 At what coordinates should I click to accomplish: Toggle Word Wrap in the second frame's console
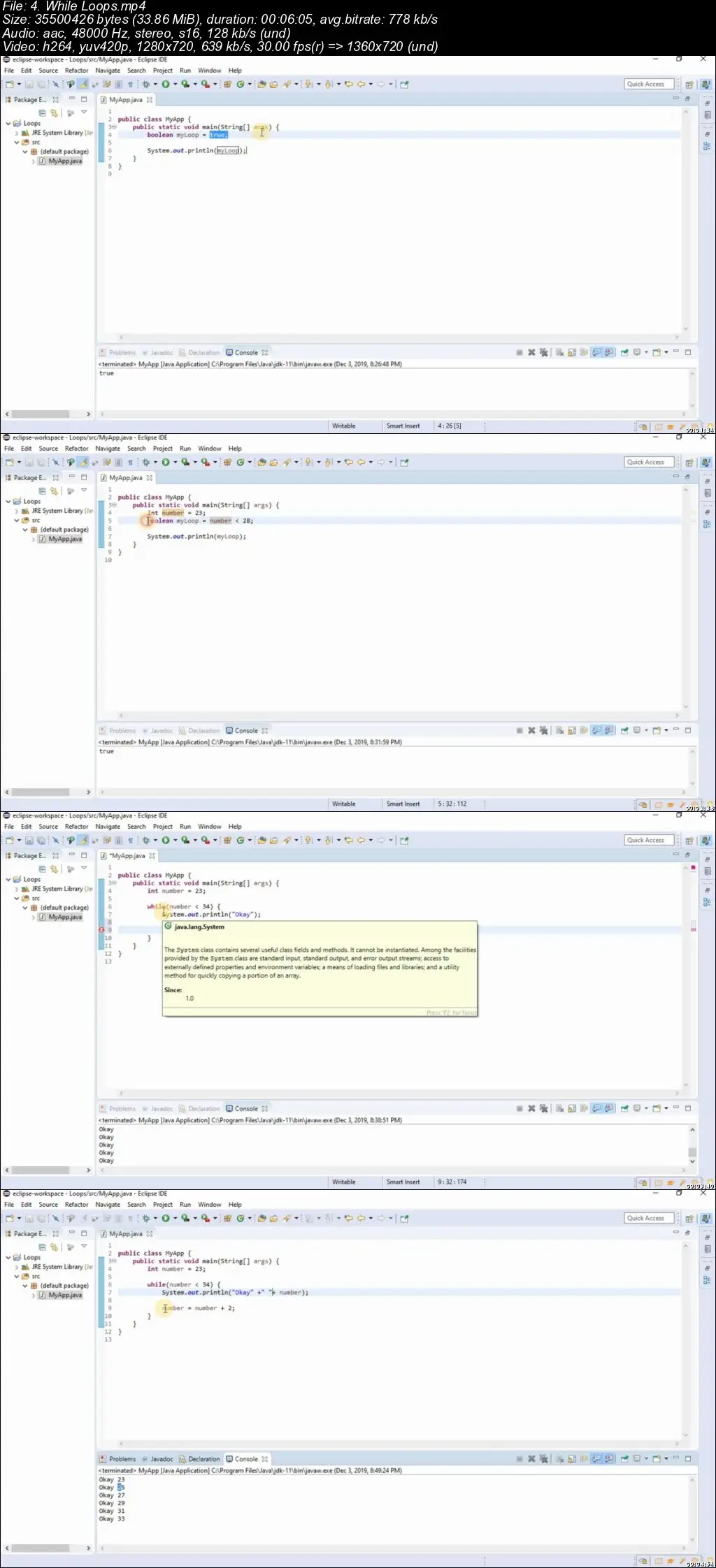click(584, 730)
